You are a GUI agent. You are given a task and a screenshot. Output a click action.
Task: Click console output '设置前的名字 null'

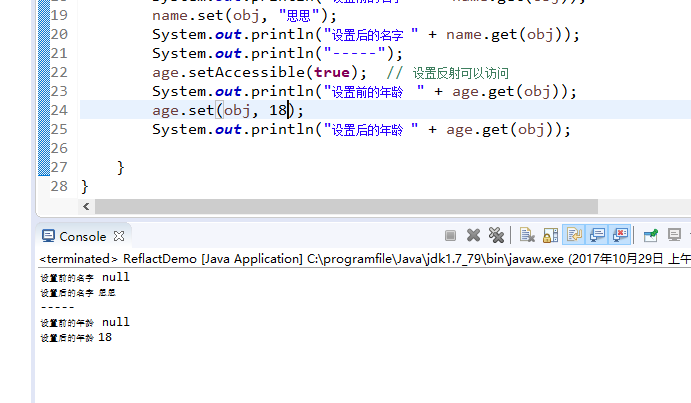point(85,277)
